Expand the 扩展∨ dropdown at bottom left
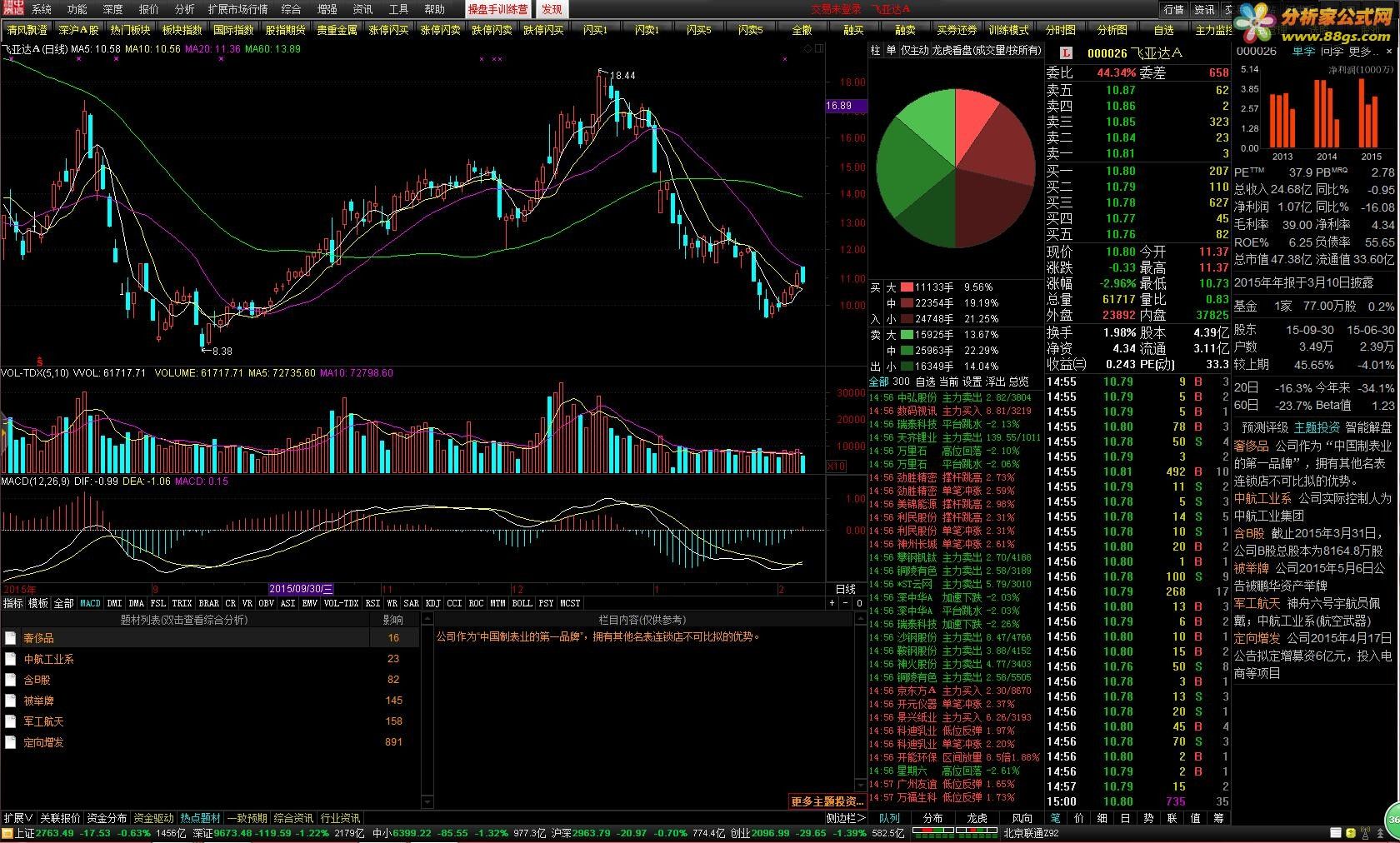Image resolution: width=1400 pixels, height=843 pixels. (17, 818)
